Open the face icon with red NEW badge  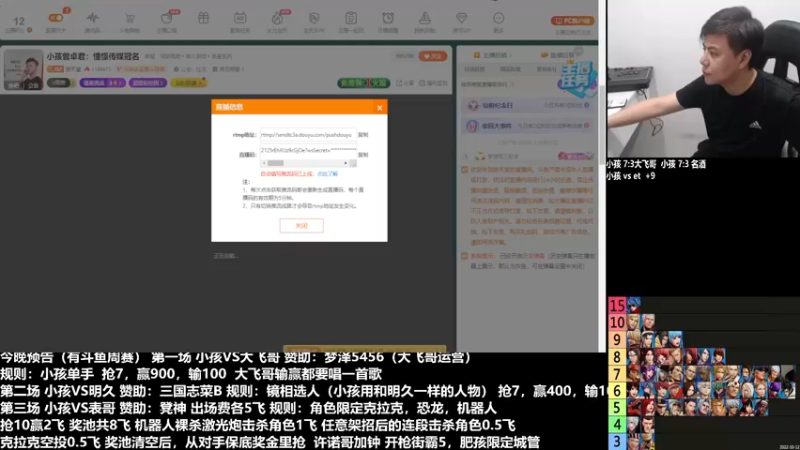pyautogui.click(x=167, y=18)
